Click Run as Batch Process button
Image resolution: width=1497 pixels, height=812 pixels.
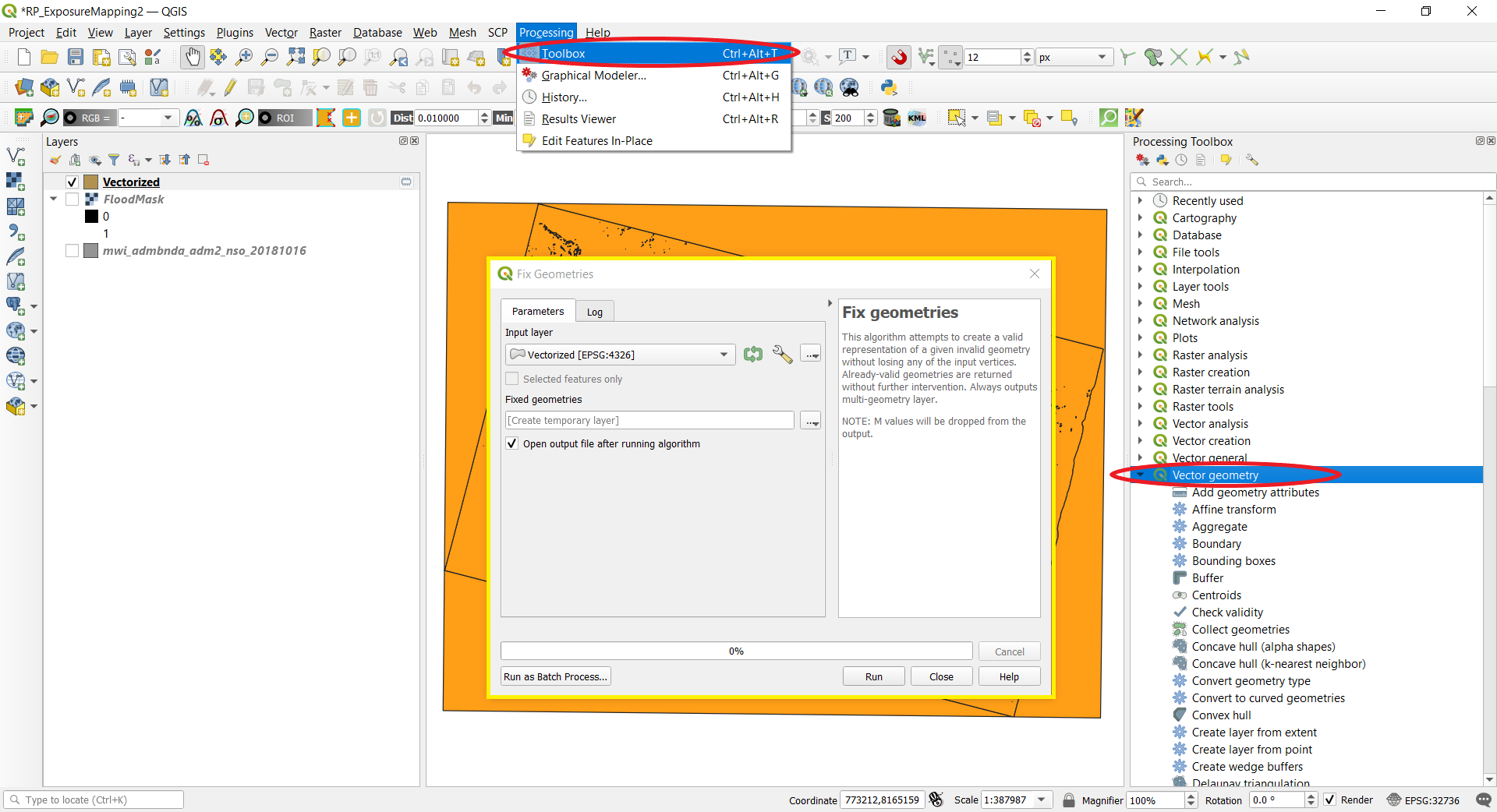(x=554, y=676)
